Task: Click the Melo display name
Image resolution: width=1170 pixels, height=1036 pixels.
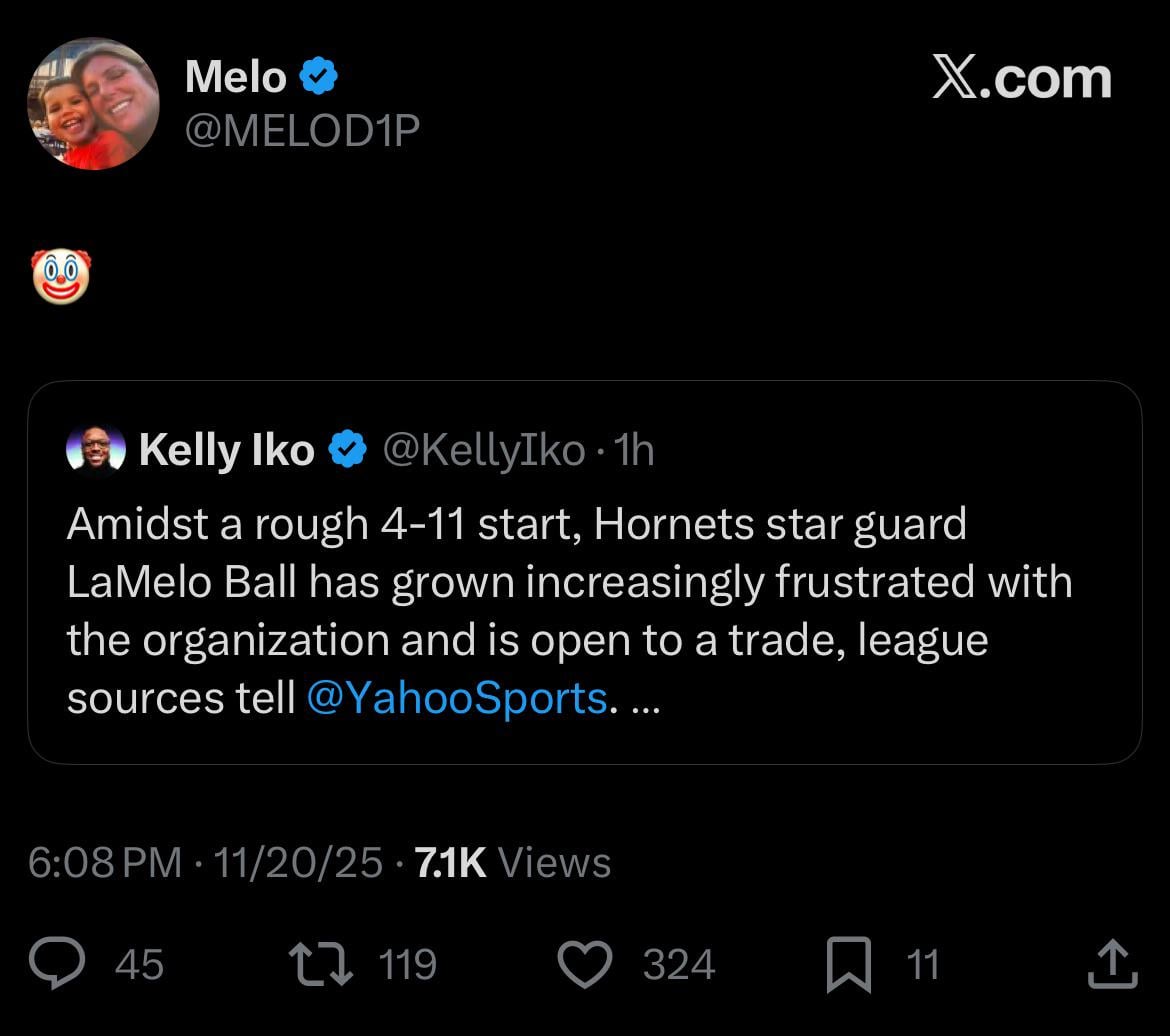Action: 236,77
